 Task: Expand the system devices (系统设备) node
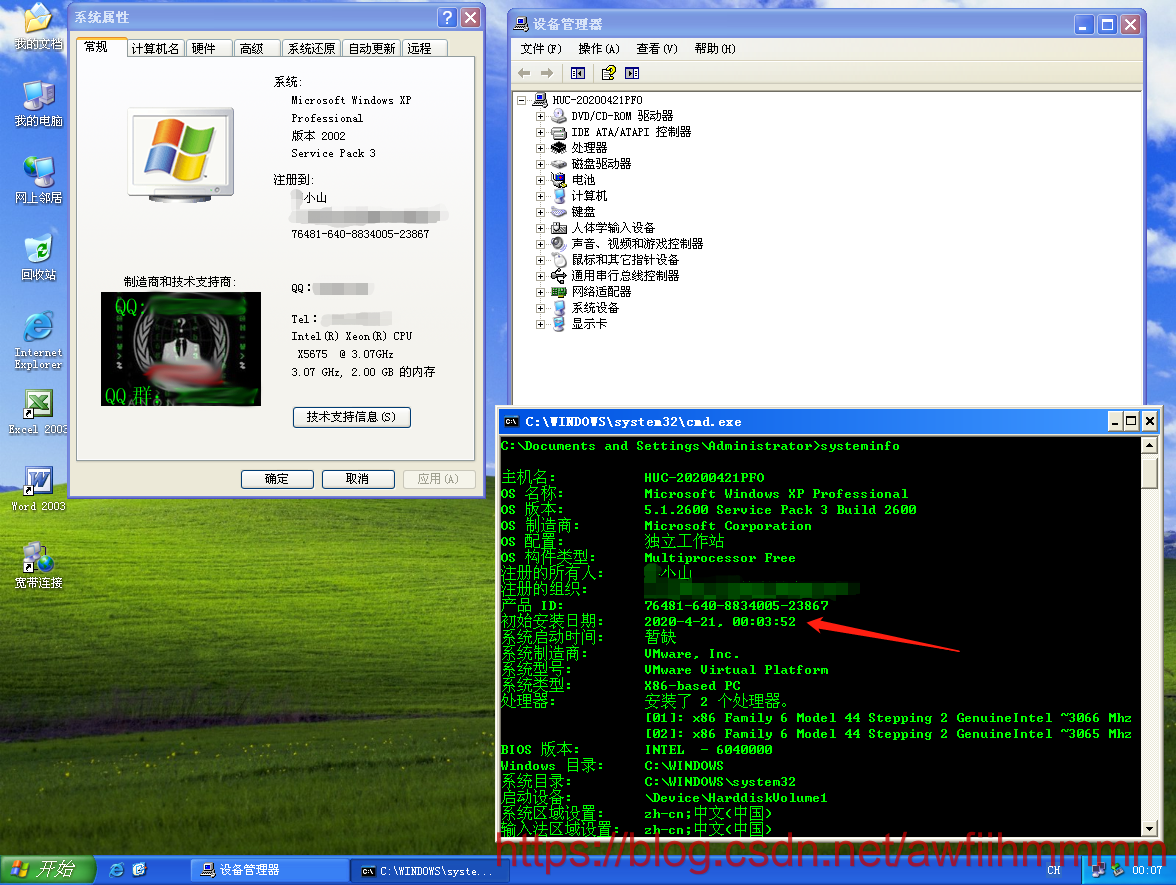(540, 308)
